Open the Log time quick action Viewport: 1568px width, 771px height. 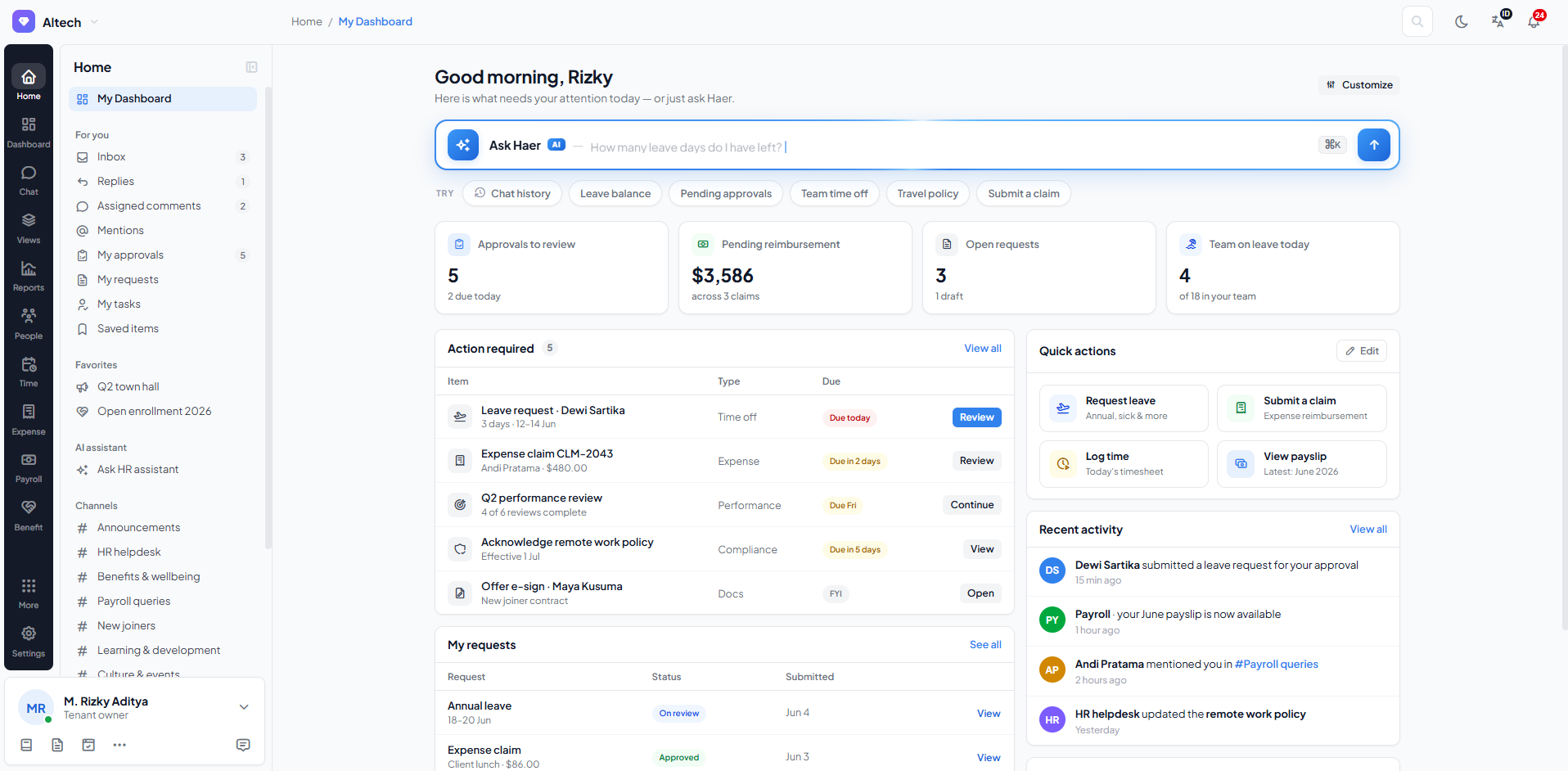[1124, 464]
